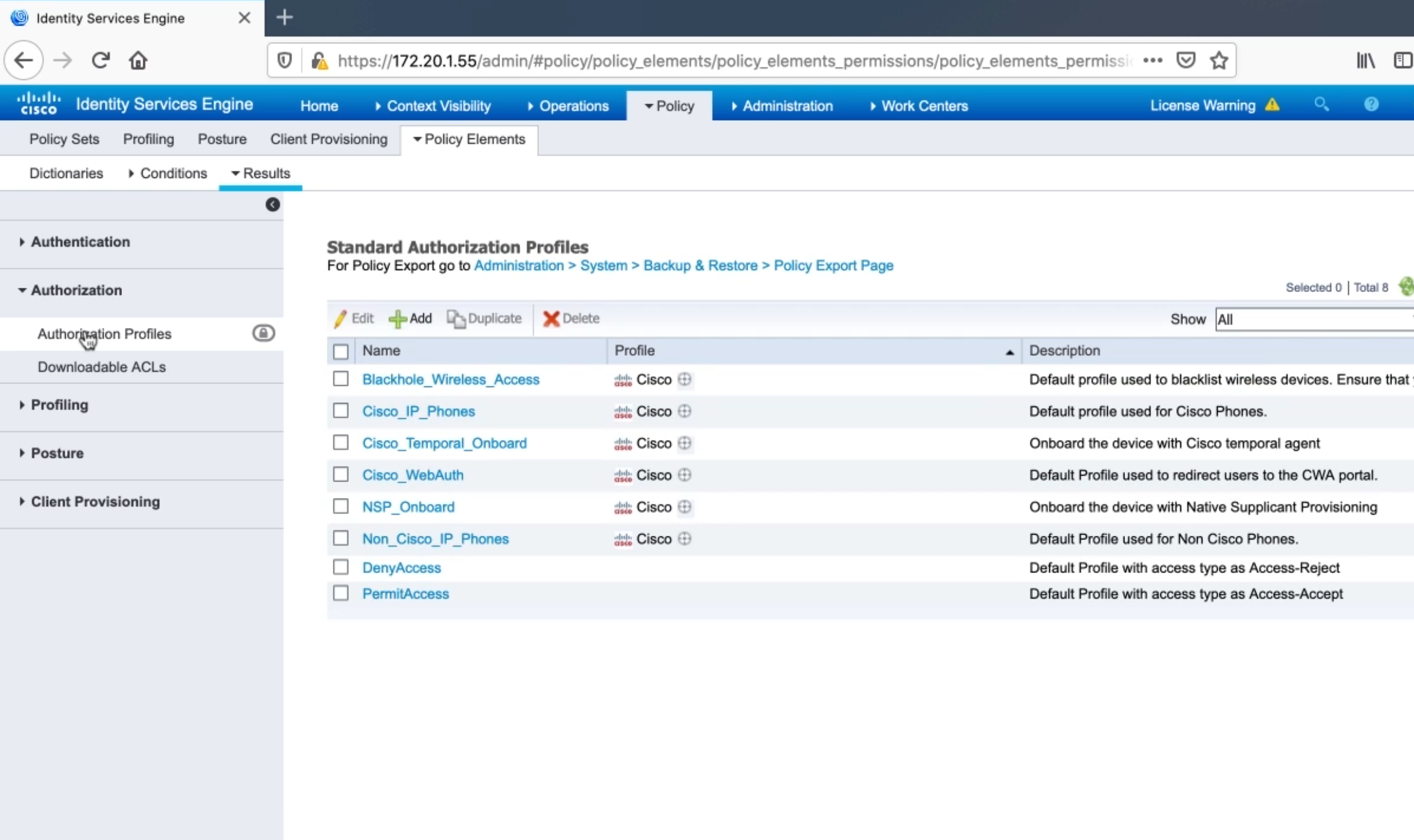Expand the Authentication section
The image size is (1414, 840).
(x=74, y=242)
